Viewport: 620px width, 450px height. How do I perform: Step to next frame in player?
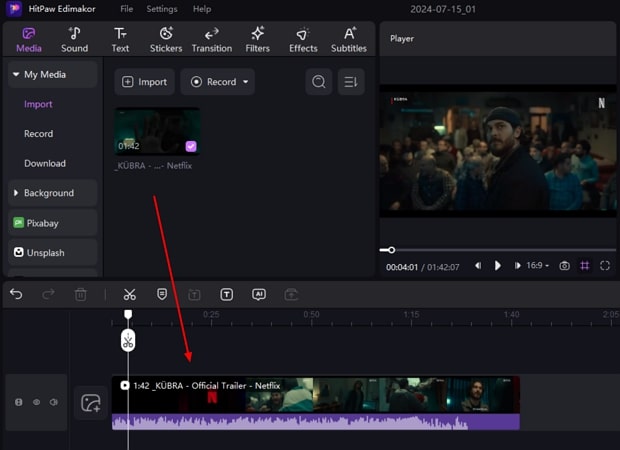[x=517, y=266]
